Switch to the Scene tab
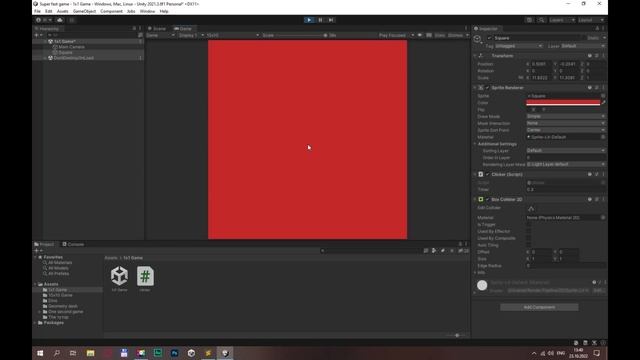The height and width of the screenshot is (360, 640). click(x=157, y=29)
